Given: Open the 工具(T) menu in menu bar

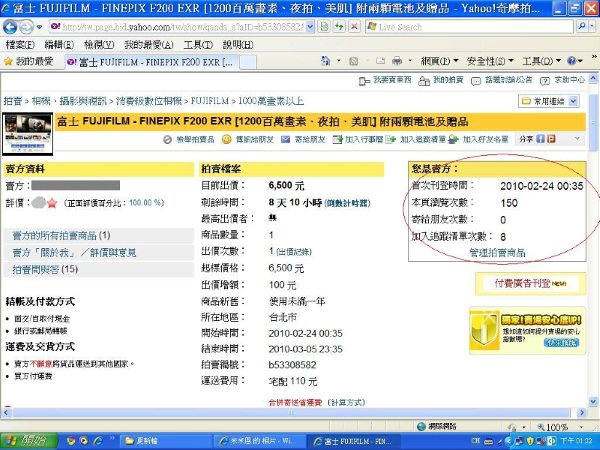Looking at the screenshot, I should (x=198, y=45).
